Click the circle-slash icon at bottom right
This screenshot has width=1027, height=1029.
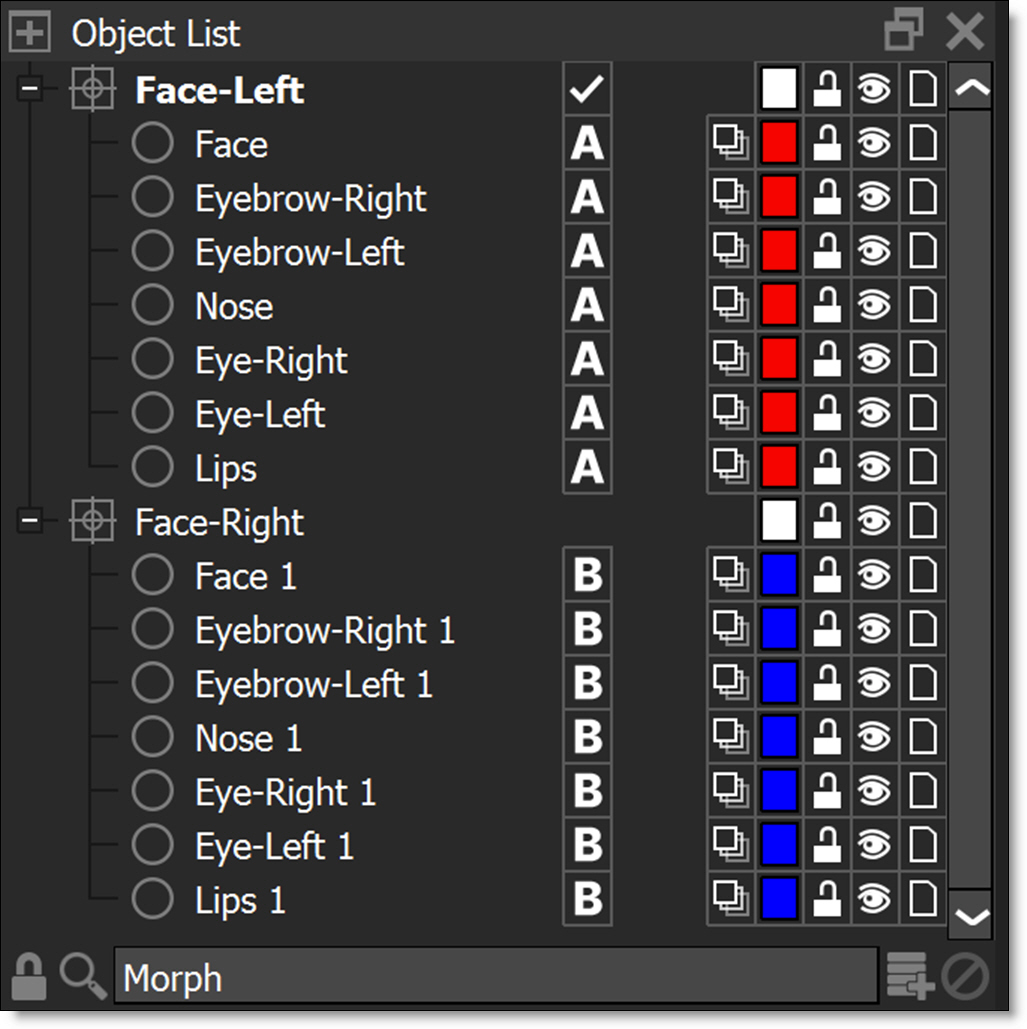[x=966, y=976]
